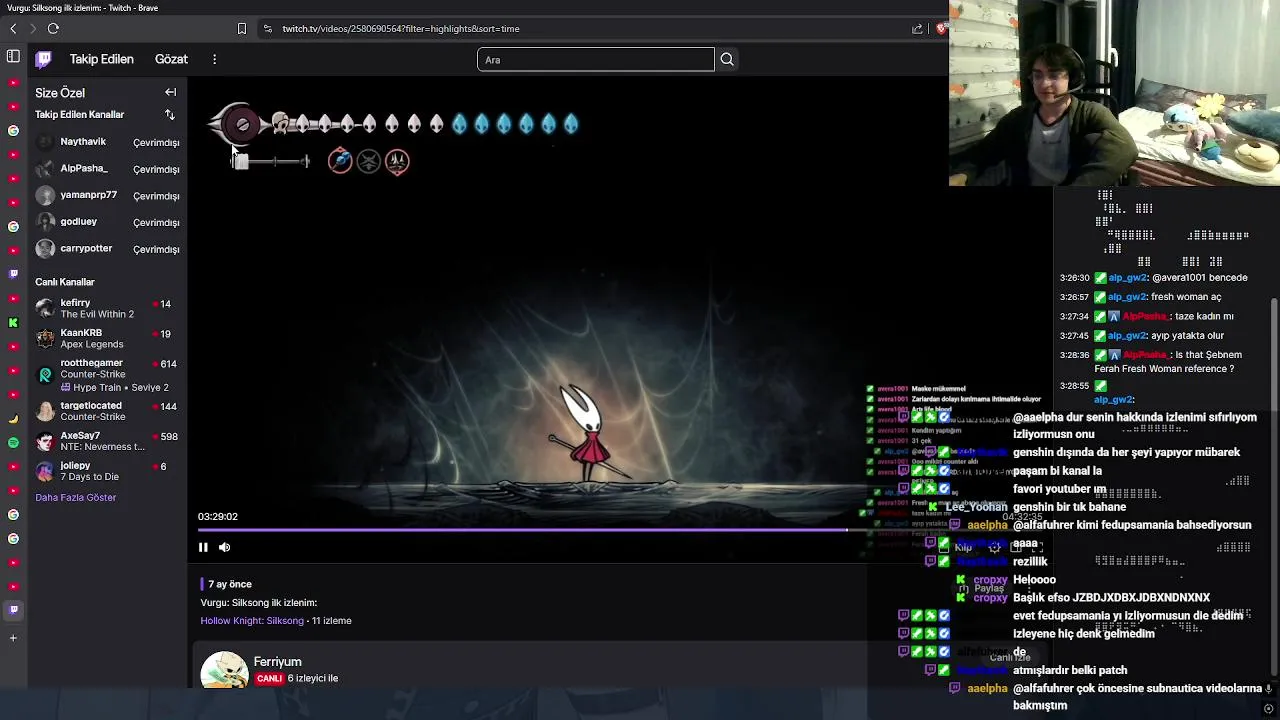Open the Kick tab in vertical tabs
1280x720 pixels.
[x=13, y=322]
